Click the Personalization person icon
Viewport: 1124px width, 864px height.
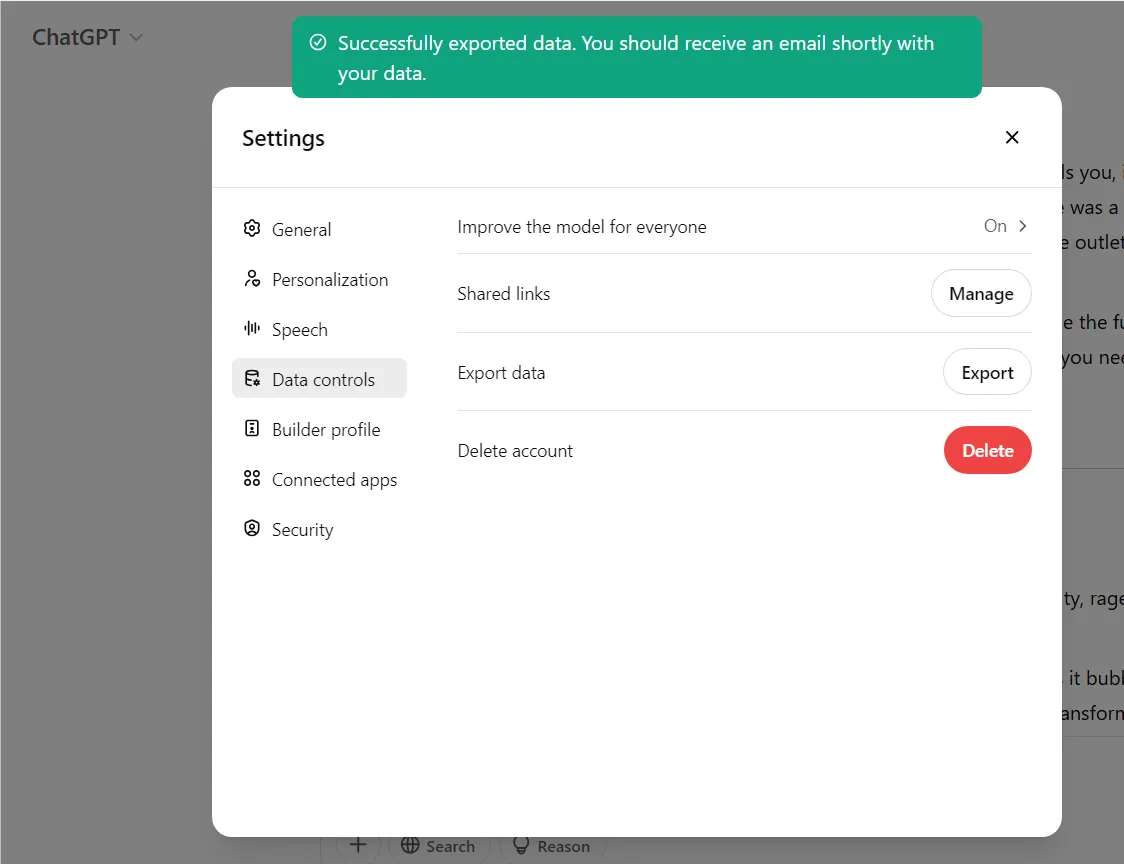(x=252, y=279)
